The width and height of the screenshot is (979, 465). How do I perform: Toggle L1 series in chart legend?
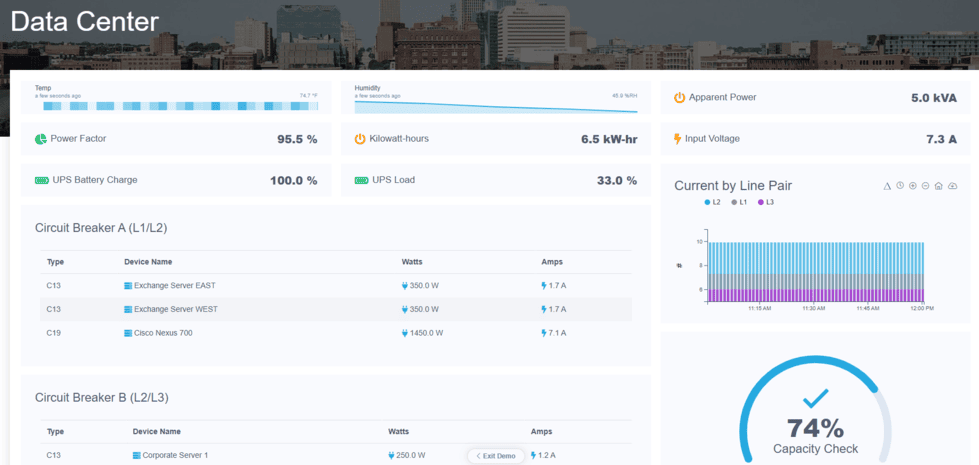point(739,203)
